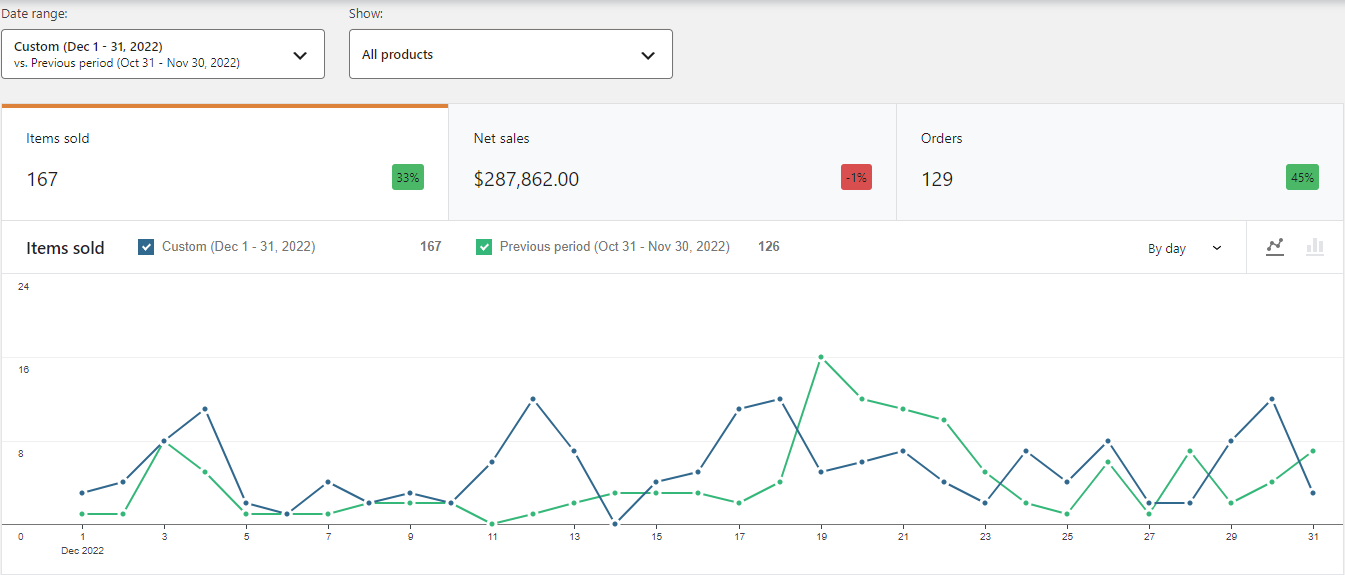Open the Date range dropdown
The image size is (1345, 575).
[x=163, y=54]
